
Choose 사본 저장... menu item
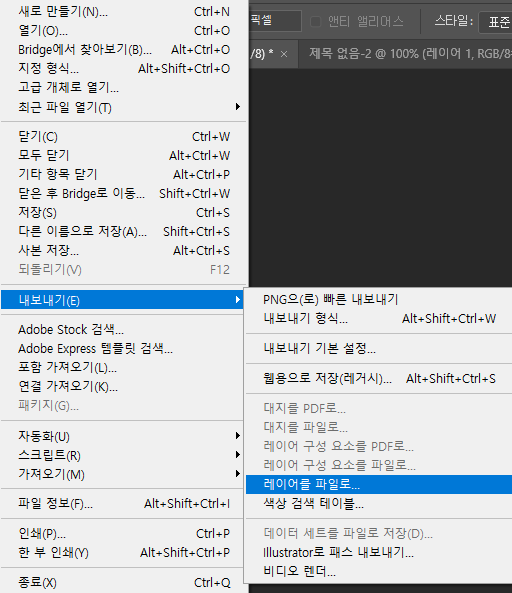tap(124, 250)
